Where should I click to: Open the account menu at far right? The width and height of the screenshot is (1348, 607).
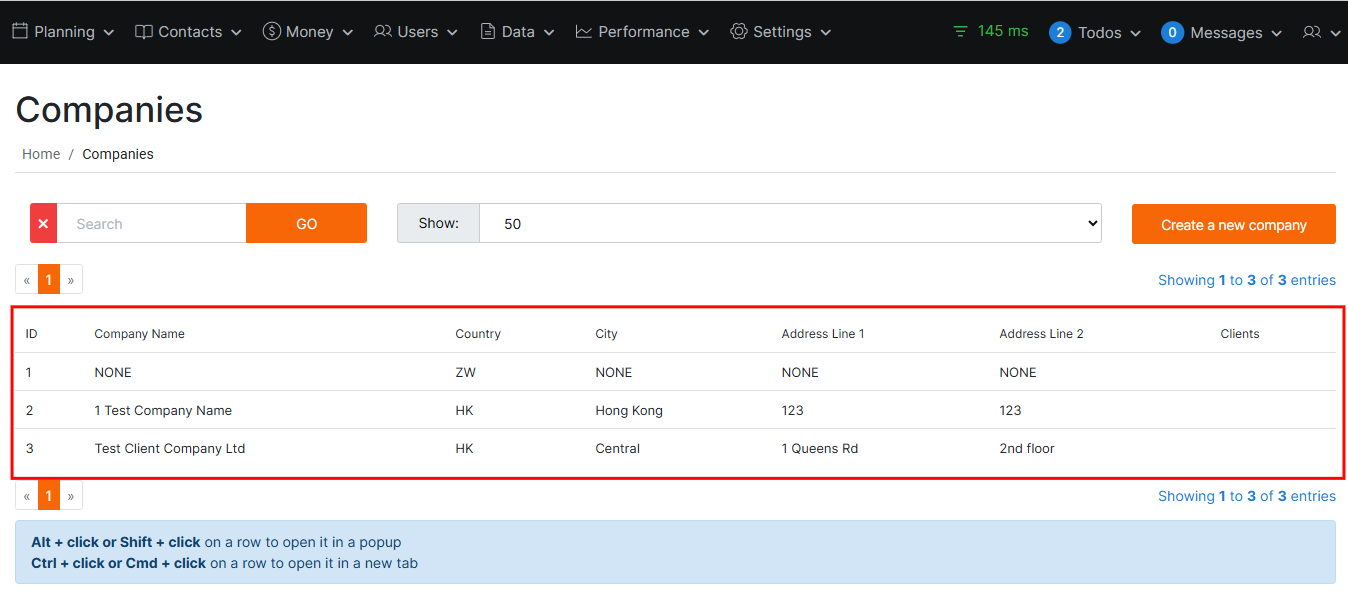pyautogui.click(x=1321, y=32)
